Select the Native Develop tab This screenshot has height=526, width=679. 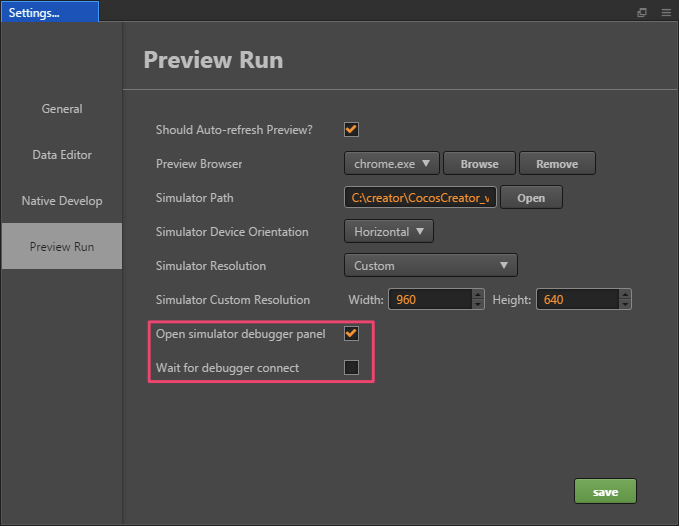pyautogui.click(x=62, y=201)
